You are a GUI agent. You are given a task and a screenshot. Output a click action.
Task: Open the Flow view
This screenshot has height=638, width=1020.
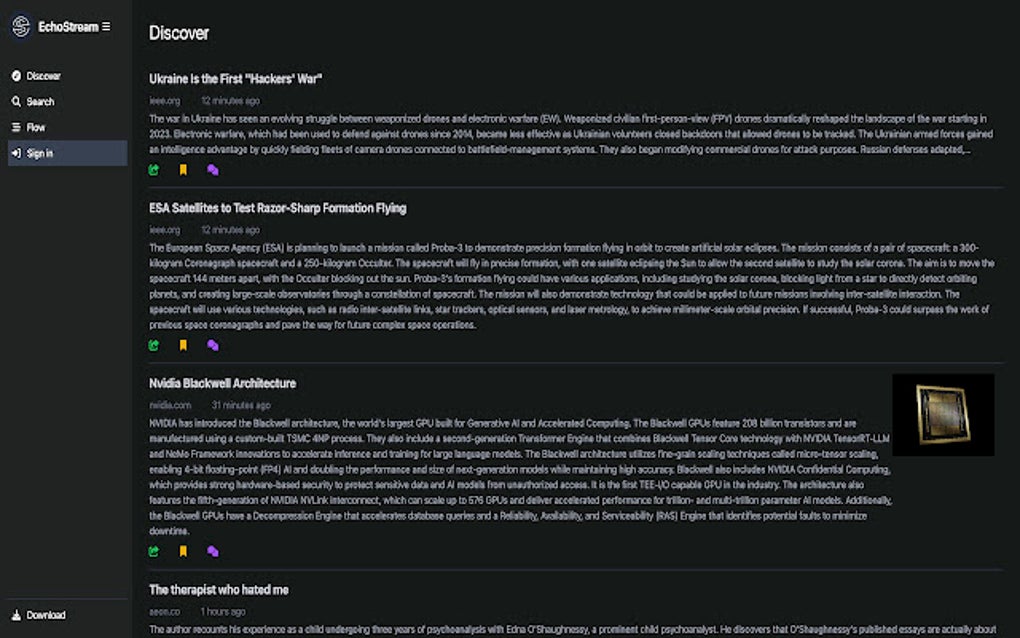(x=36, y=127)
